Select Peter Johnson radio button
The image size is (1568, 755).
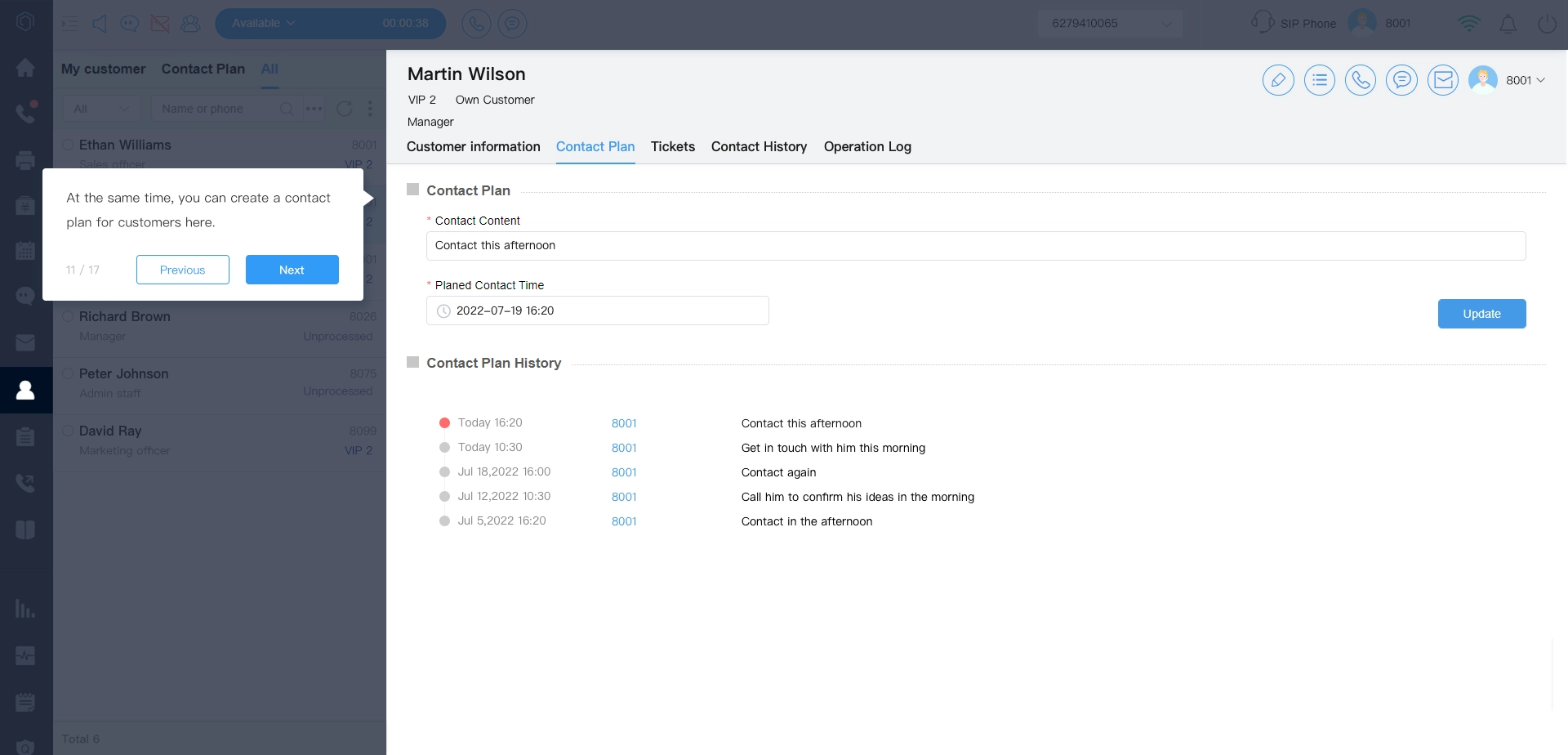point(69,373)
